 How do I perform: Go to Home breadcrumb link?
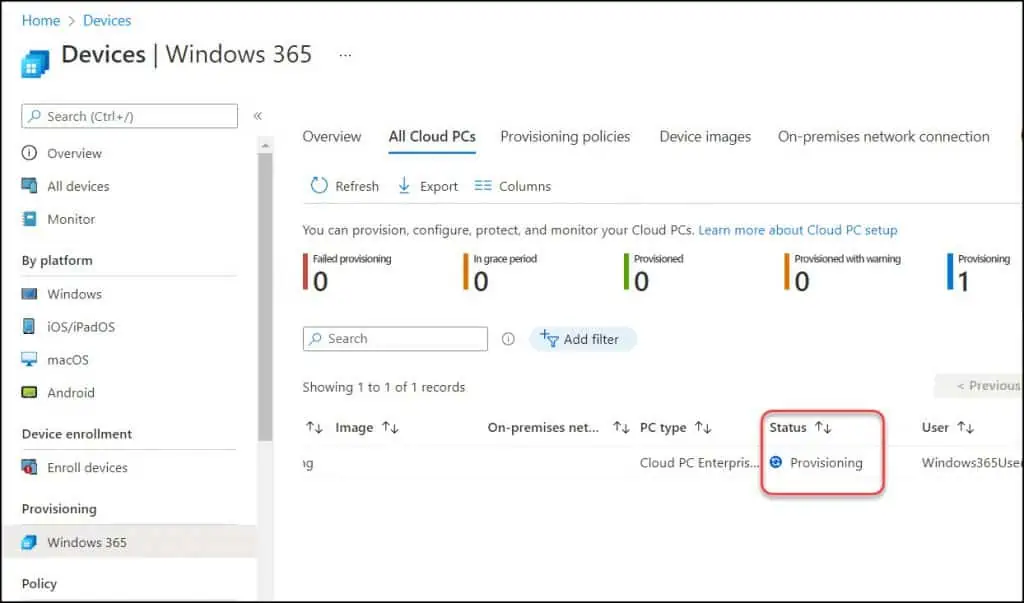point(40,20)
